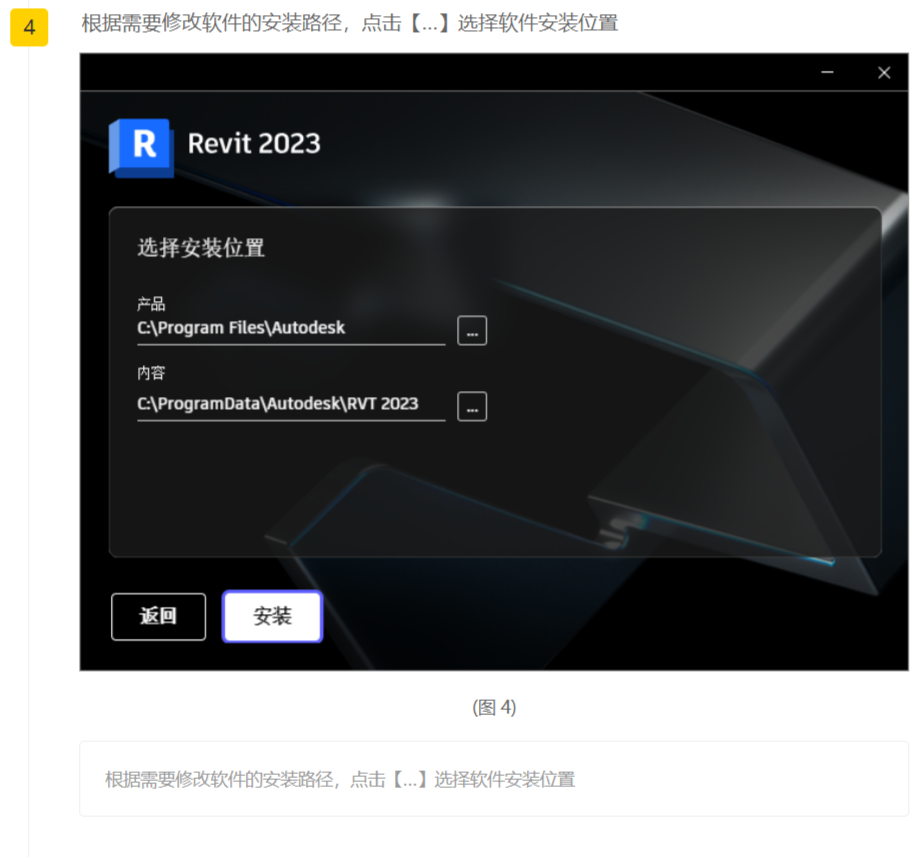This screenshot has height=857, width=918.
Task: Click the Revit 2023 title text
Action: 254,144
